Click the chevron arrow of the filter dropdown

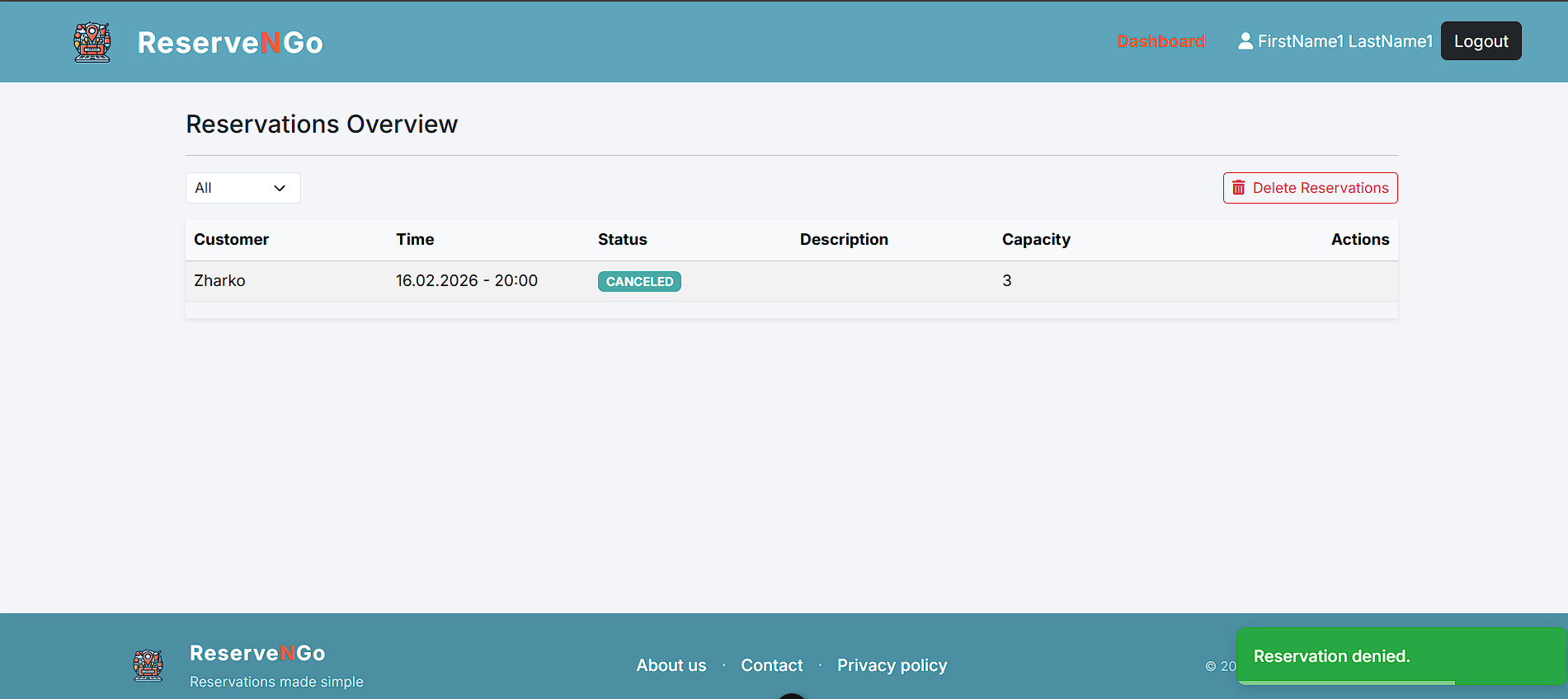tap(280, 188)
